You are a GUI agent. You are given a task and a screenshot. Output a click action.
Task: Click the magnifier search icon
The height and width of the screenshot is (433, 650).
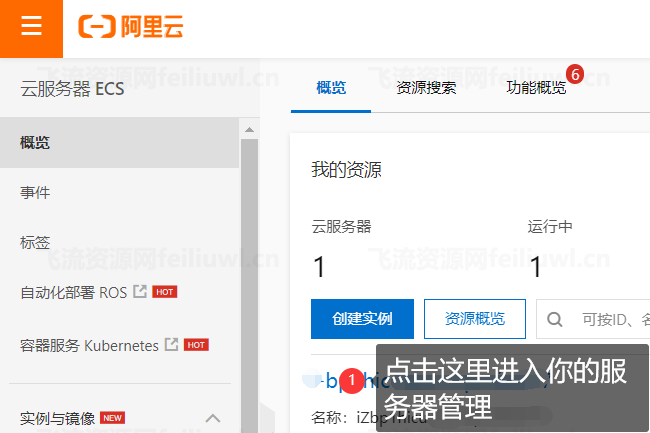tap(555, 319)
